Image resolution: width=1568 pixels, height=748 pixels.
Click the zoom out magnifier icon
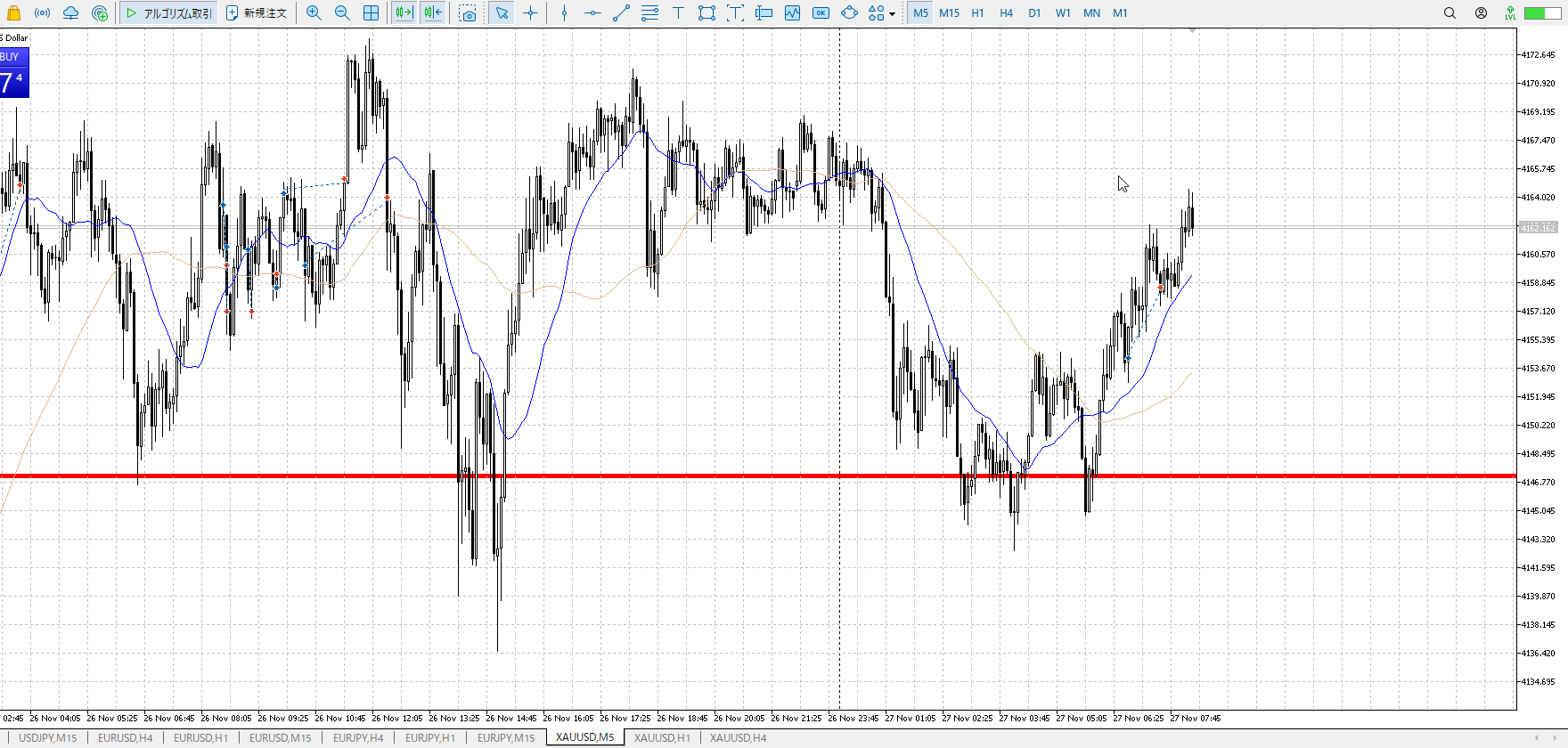coord(342,12)
